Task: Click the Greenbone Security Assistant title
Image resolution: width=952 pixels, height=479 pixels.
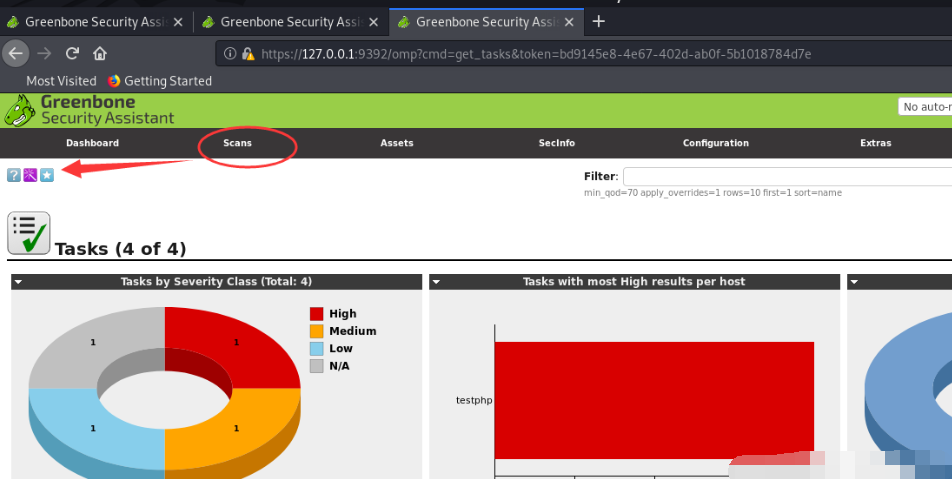Action: 107,110
